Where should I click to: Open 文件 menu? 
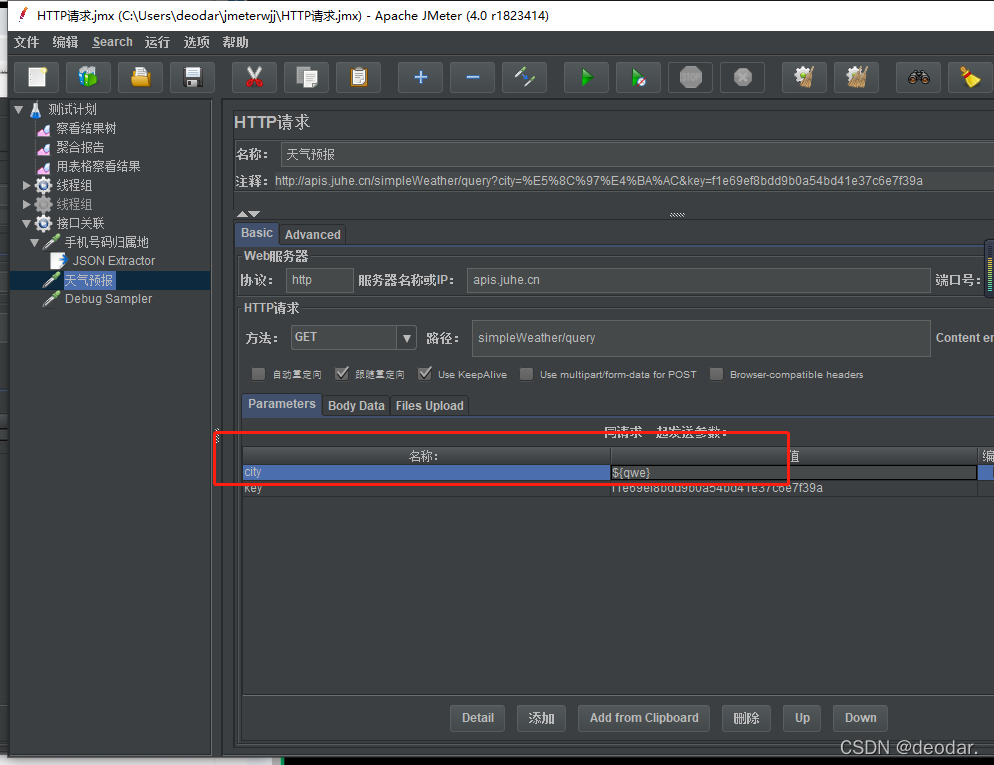[x=27, y=42]
